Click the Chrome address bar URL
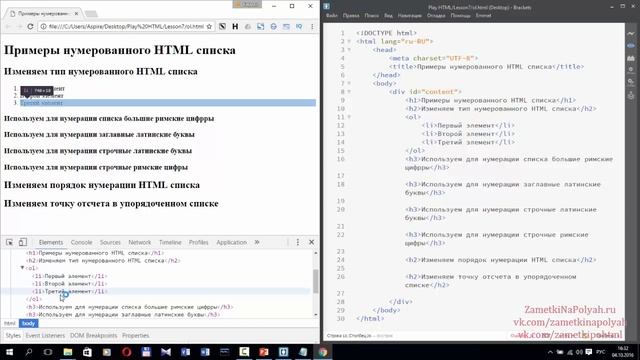The height and width of the screenshot is (360, 640). [x=126, y=26]
